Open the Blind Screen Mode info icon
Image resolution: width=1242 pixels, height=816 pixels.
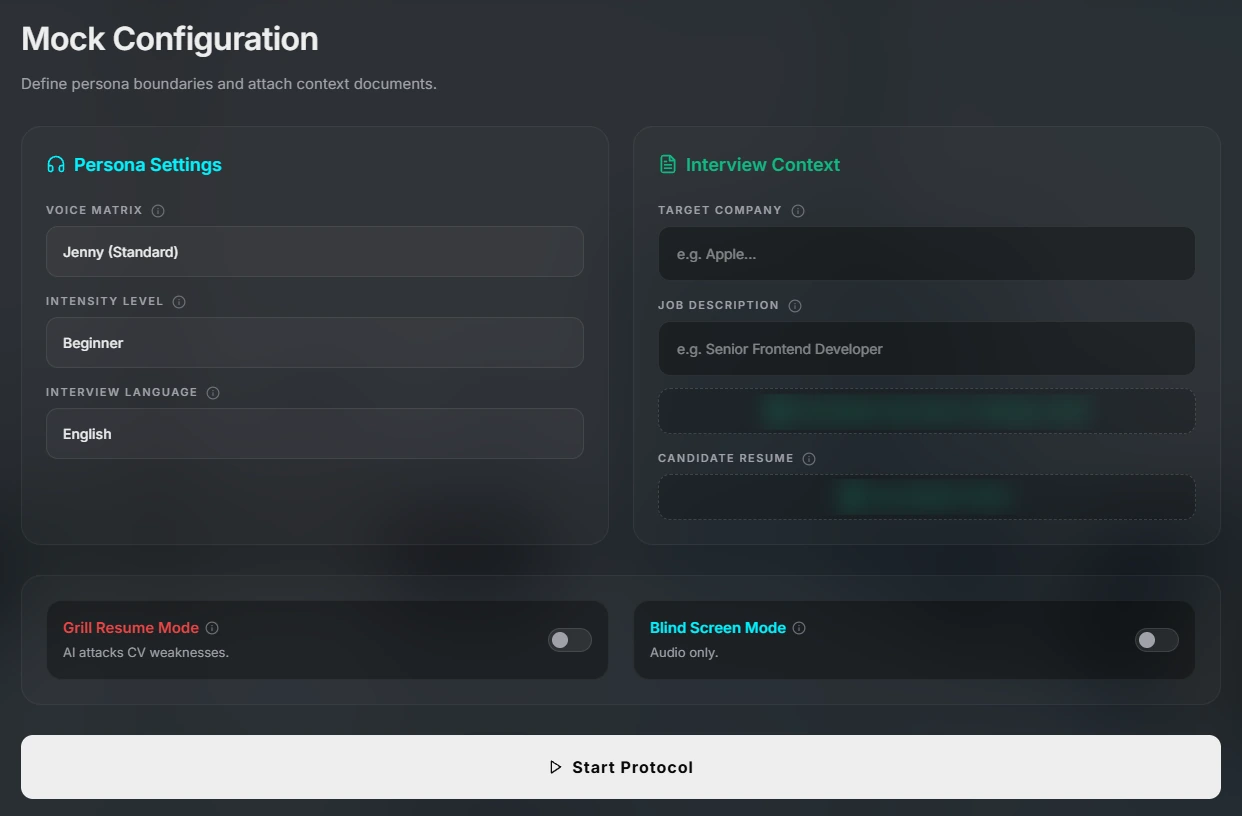pos(799,628)
